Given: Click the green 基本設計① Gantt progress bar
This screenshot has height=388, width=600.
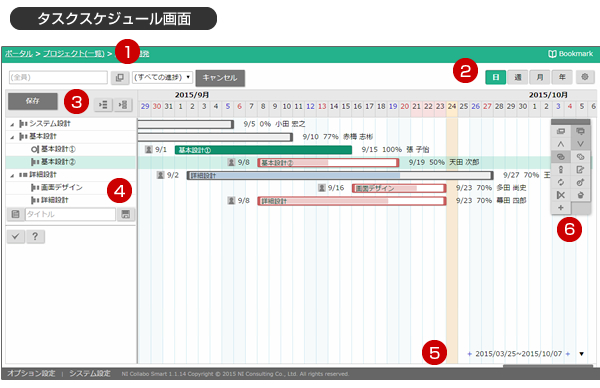Looking at the screenshot, I should 263,150.
